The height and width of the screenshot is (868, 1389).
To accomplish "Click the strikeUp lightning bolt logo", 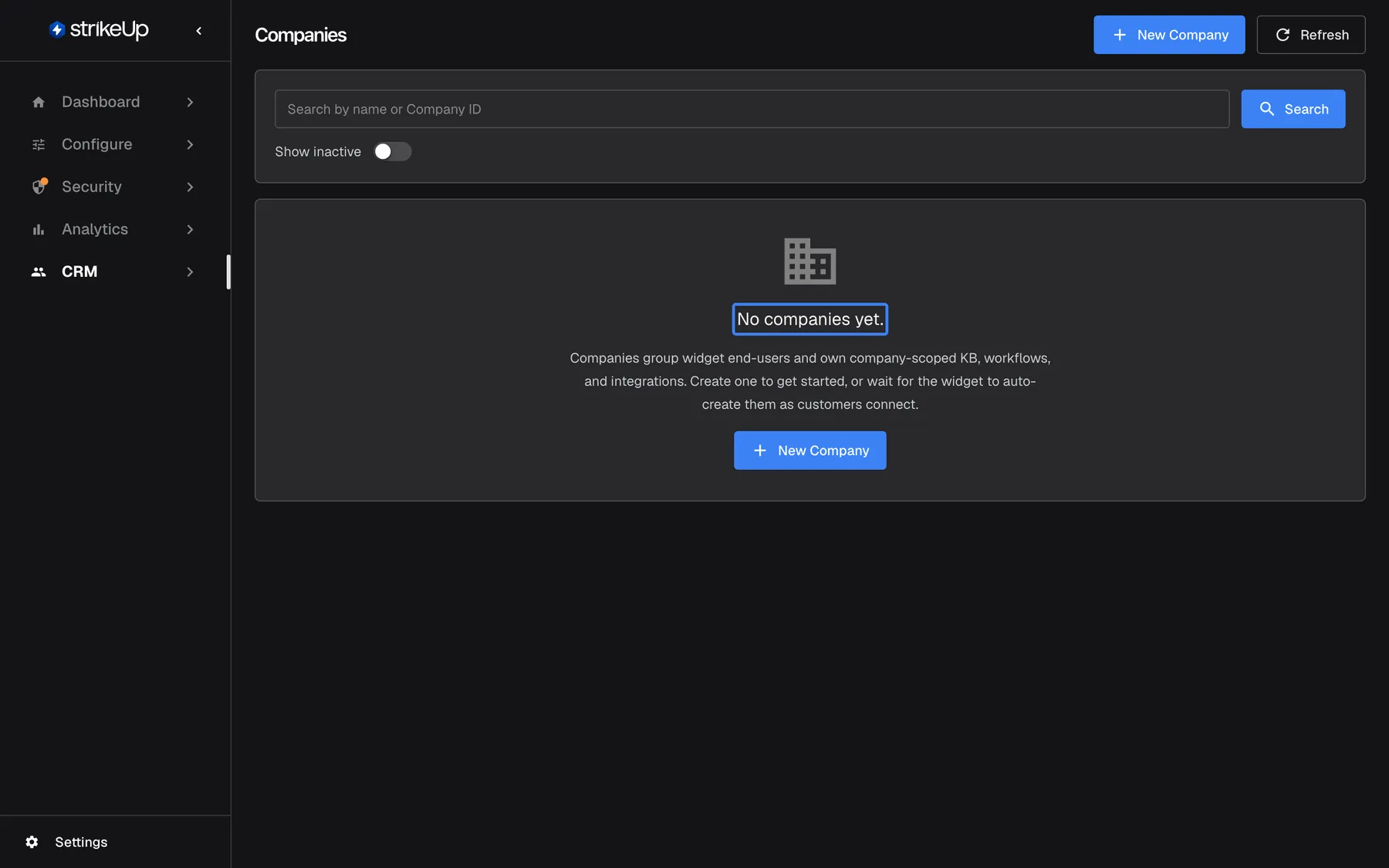I will coord(56,30).
